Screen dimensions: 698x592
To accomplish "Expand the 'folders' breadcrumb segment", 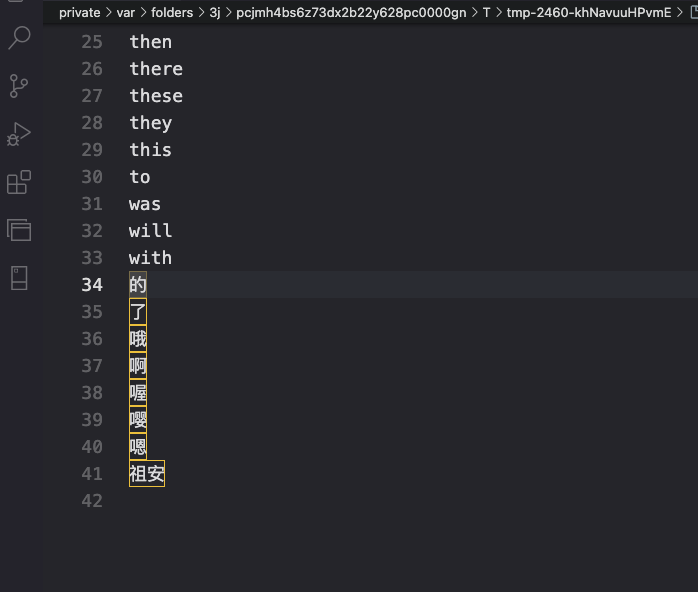I will tap(172, 12).
